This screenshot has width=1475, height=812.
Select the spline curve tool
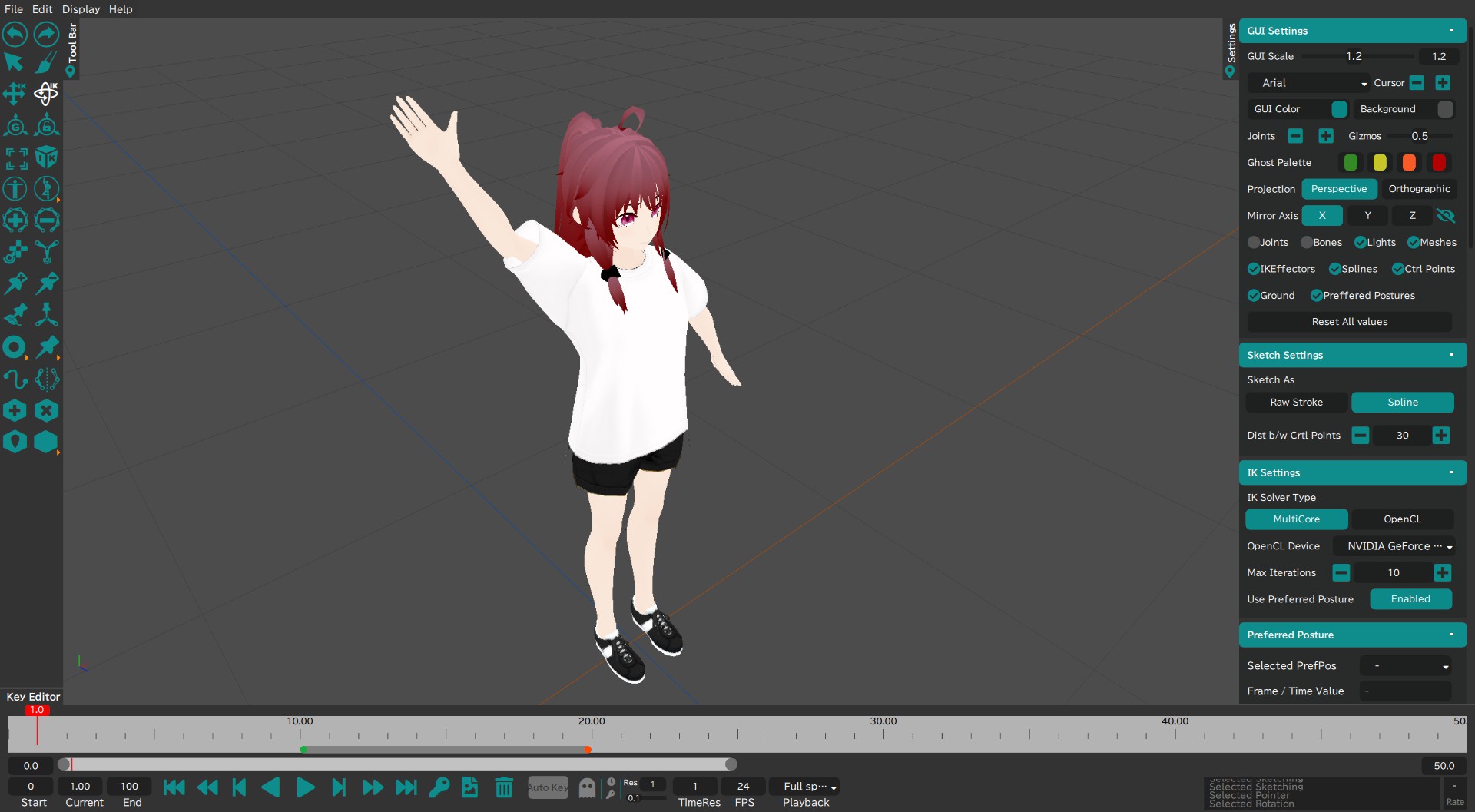tap(15, 379)
